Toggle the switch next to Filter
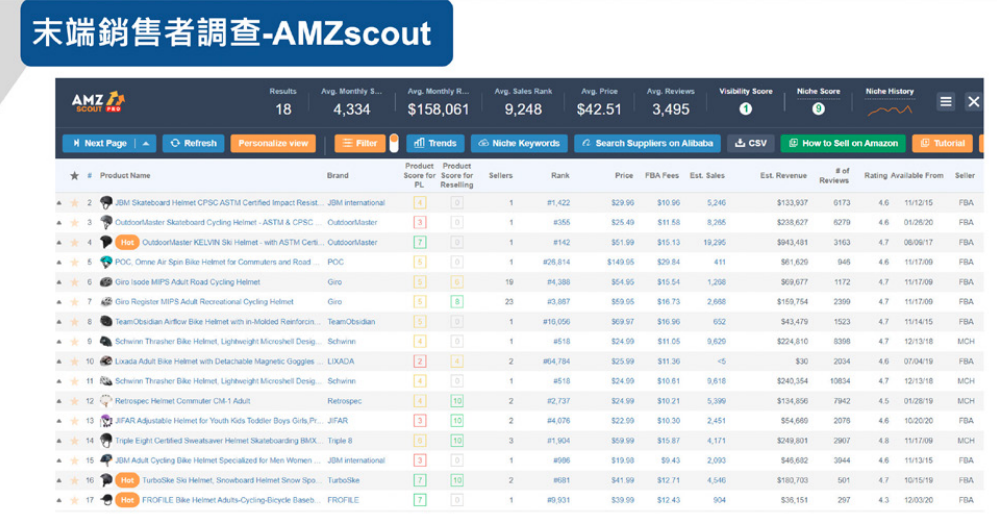Image resolution: width=997 pixels, height=520 pixels. coord(394,143)
